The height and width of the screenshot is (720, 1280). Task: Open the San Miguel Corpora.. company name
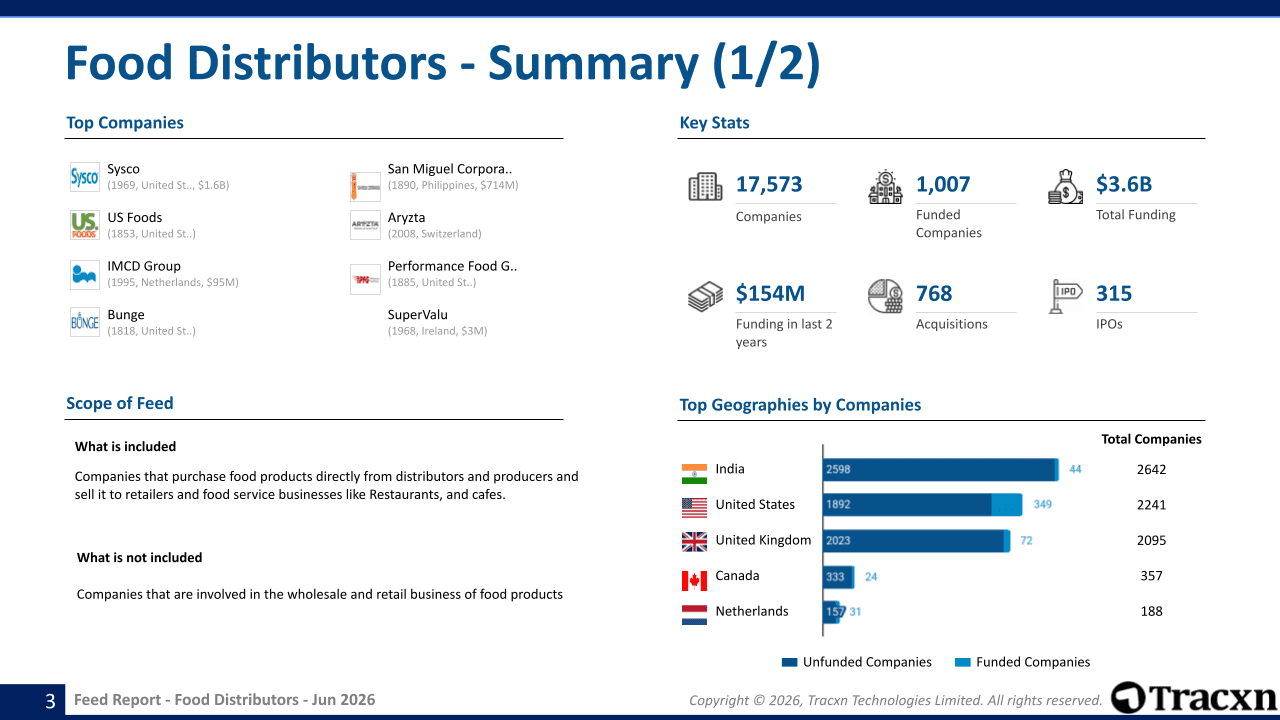(x=450, y=169)
